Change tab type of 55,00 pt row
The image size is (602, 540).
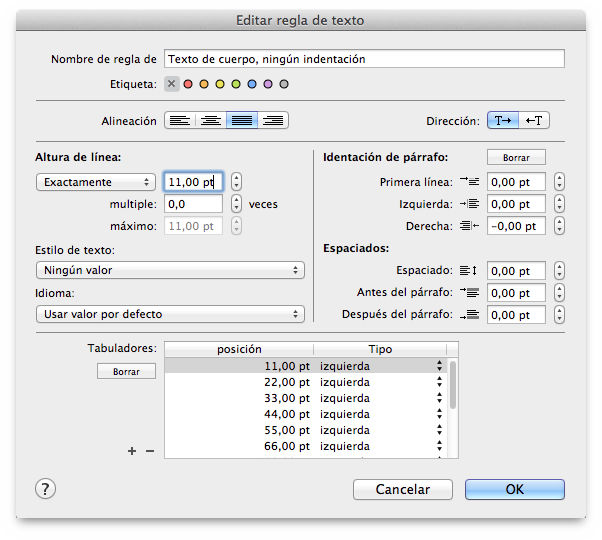click(439, 430)
